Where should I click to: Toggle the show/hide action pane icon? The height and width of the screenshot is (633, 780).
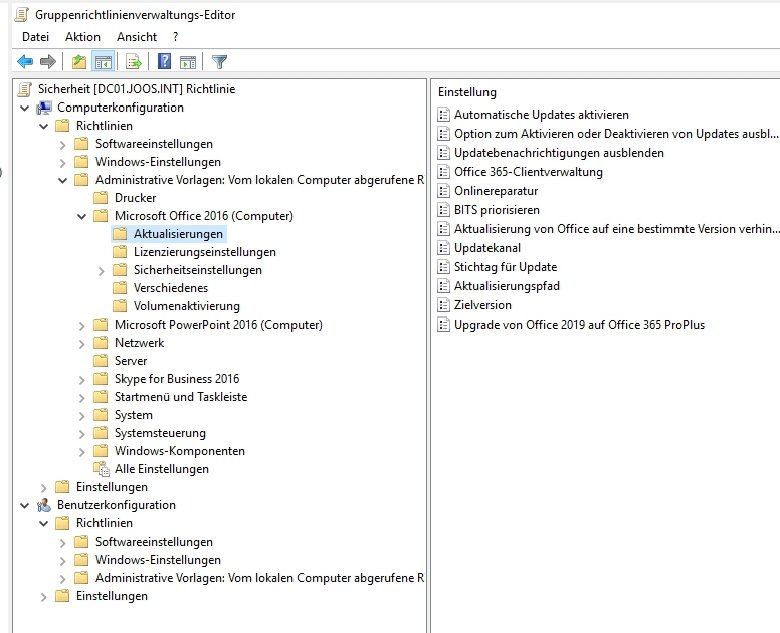(x=187, y=62)
